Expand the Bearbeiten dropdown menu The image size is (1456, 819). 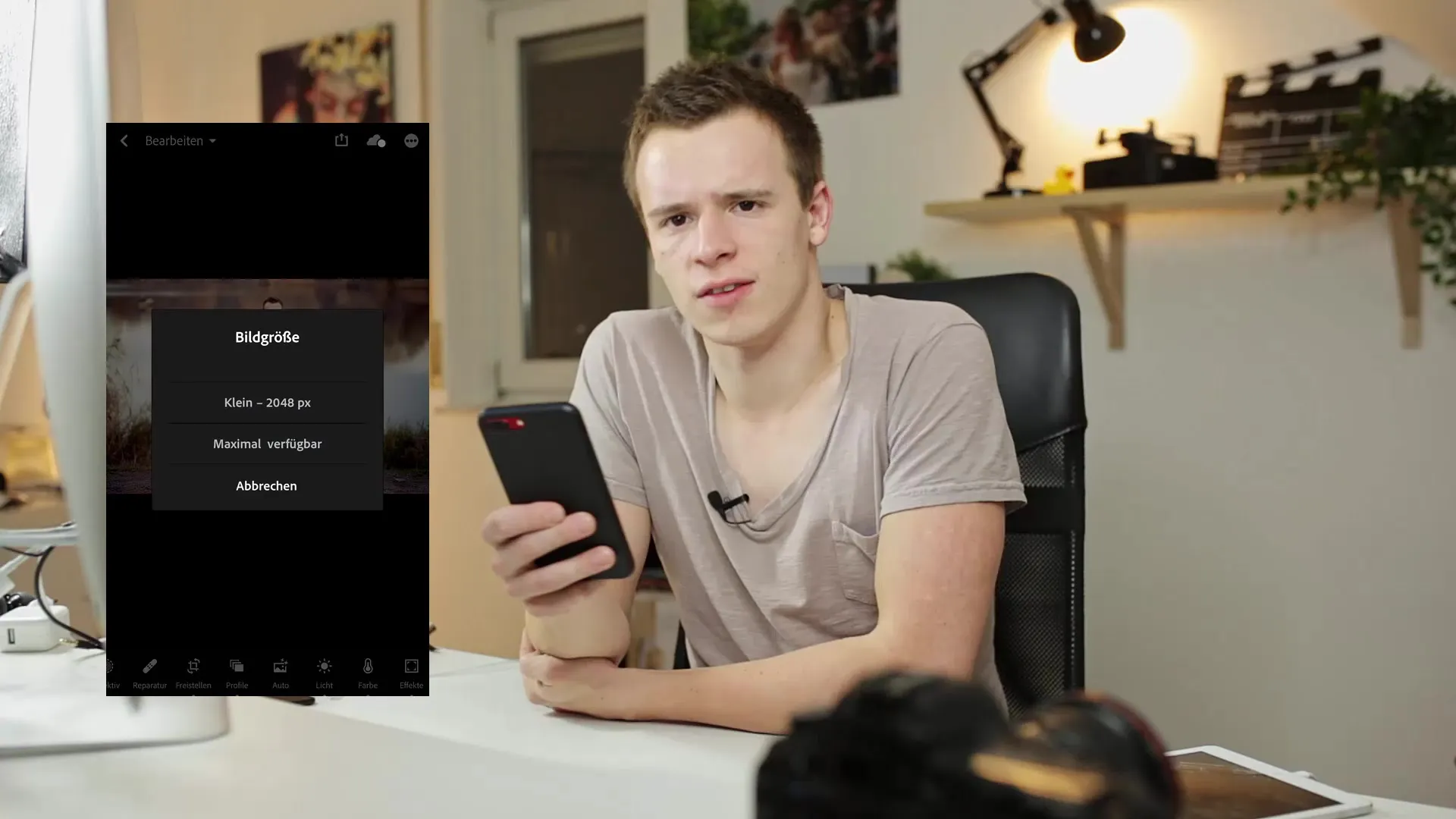180,140
